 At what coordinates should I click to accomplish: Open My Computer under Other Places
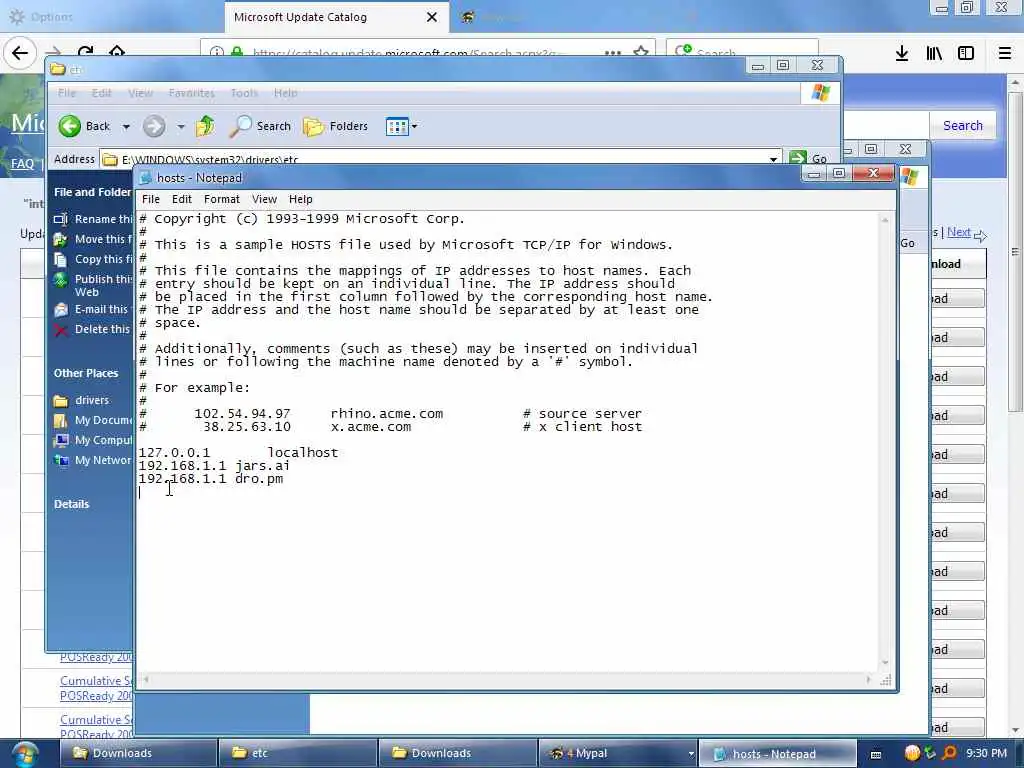pos(93,440)
